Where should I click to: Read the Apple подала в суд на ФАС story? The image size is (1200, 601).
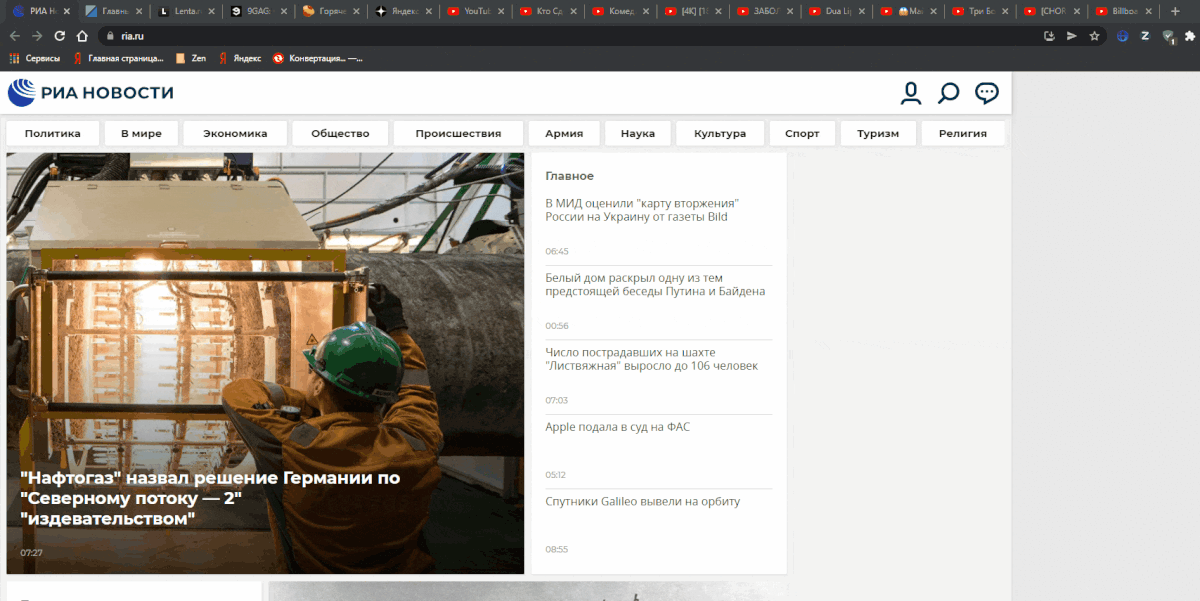617,427
